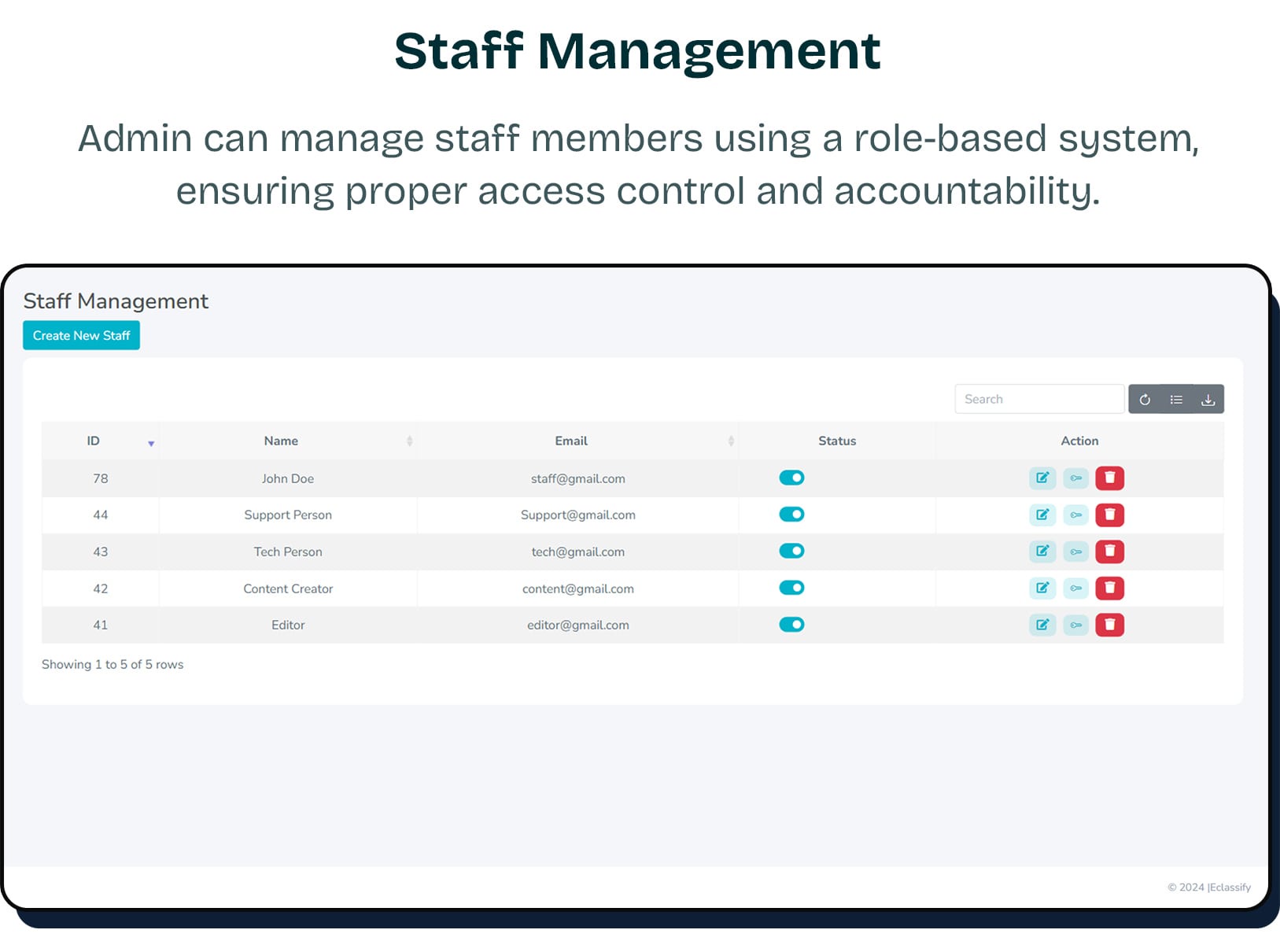
Task: Toggle status switch for John Doe
Action: [791, 478]
